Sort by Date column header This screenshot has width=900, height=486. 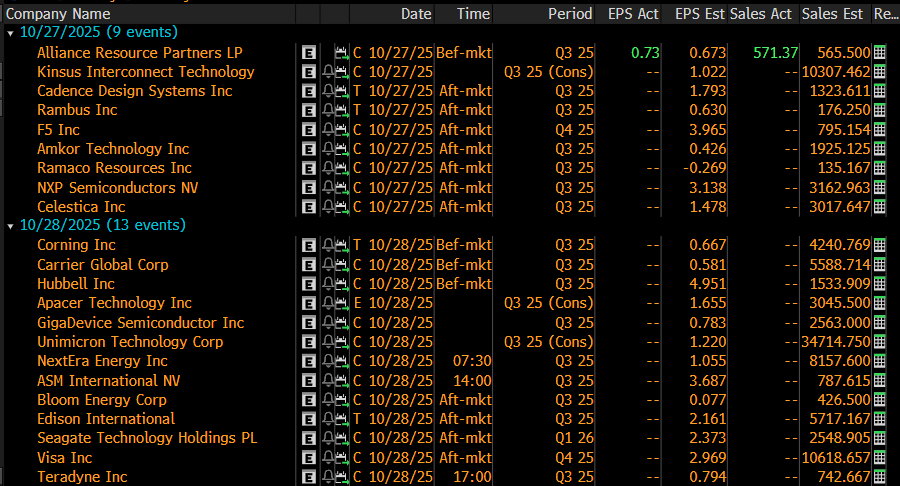416,14
